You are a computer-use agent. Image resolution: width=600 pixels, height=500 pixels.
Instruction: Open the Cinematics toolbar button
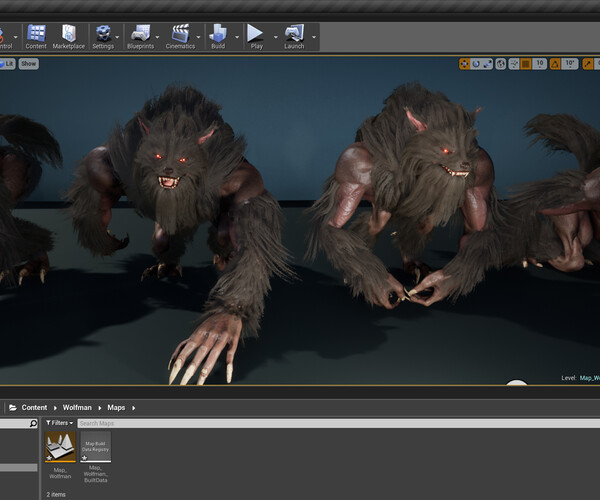tap(180, 37)
